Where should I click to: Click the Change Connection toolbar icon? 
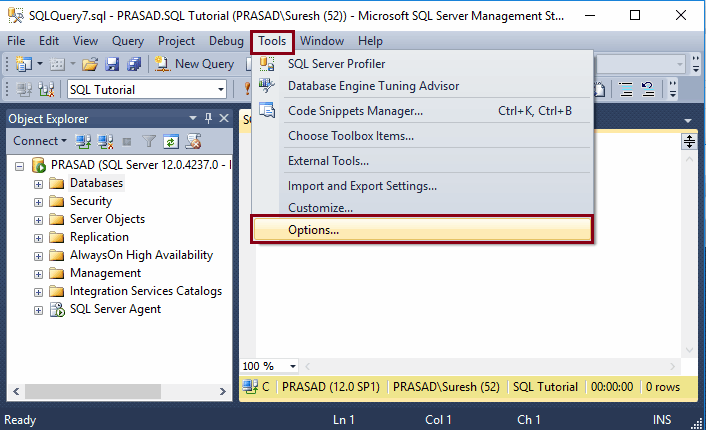46,90
